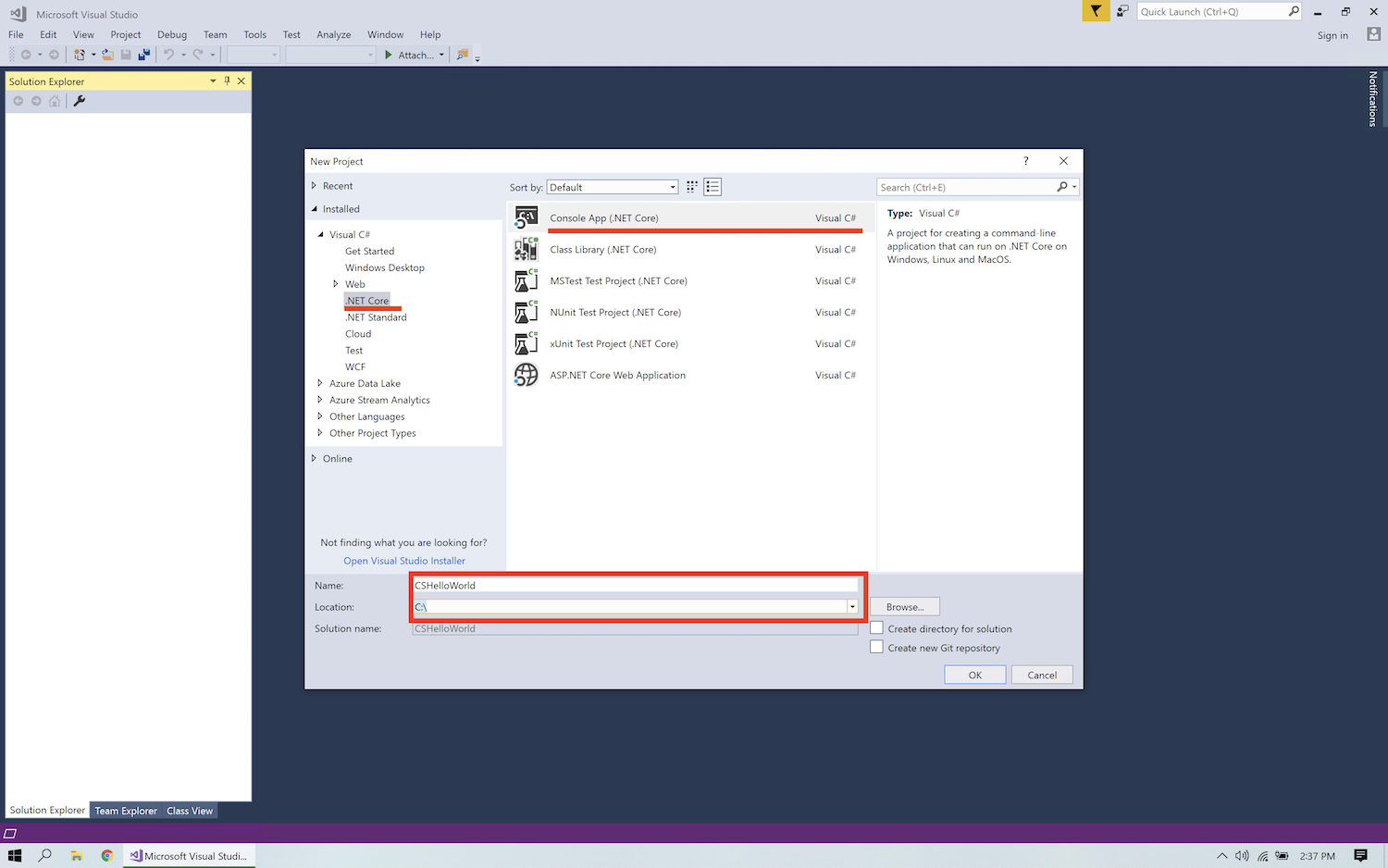
Task: Click the New Project help question mark
Action: click(x=1025, y=161)
